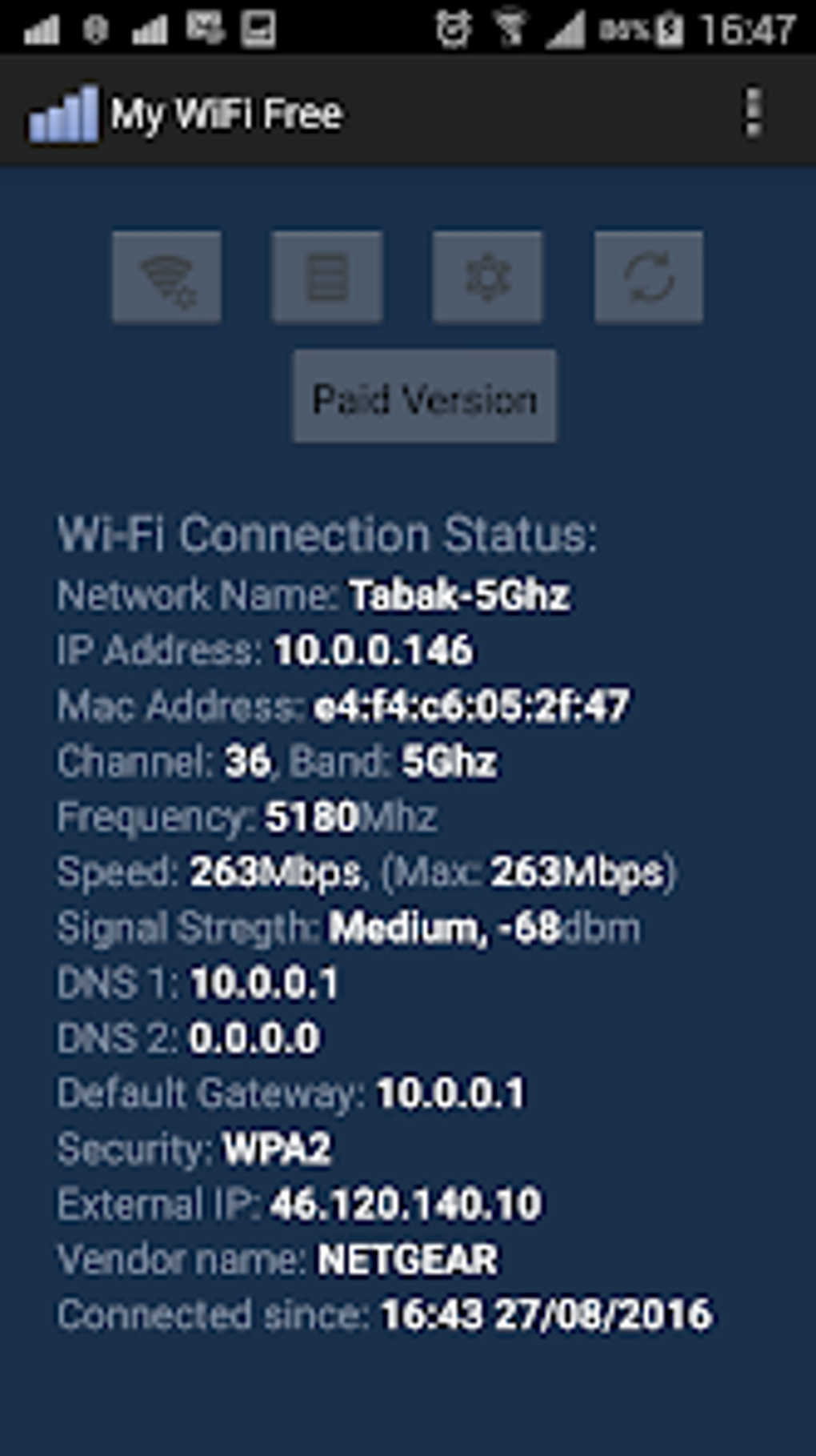816x1456 pixels.
Task: Tap the My WiFi Free title
Action: coord(227,114)
